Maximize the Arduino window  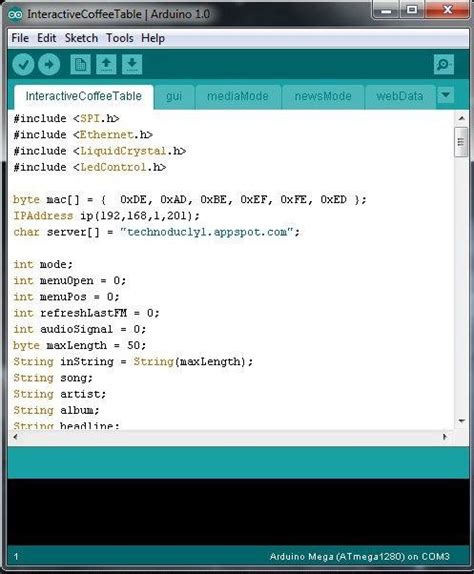point(412,10)
